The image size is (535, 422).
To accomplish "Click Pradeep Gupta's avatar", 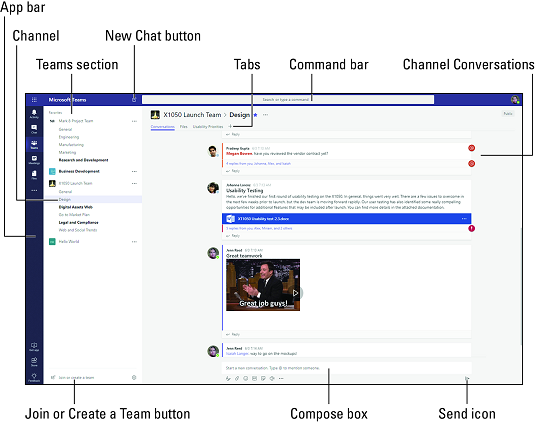I will (x=213, y=151).
